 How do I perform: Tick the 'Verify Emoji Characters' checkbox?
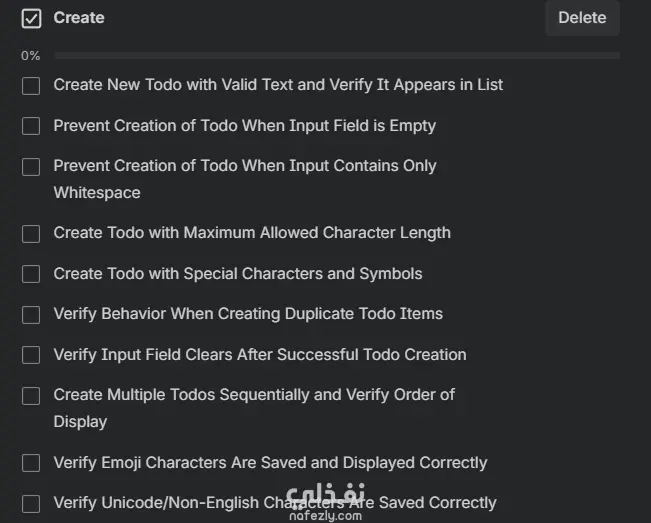point(31,463)
